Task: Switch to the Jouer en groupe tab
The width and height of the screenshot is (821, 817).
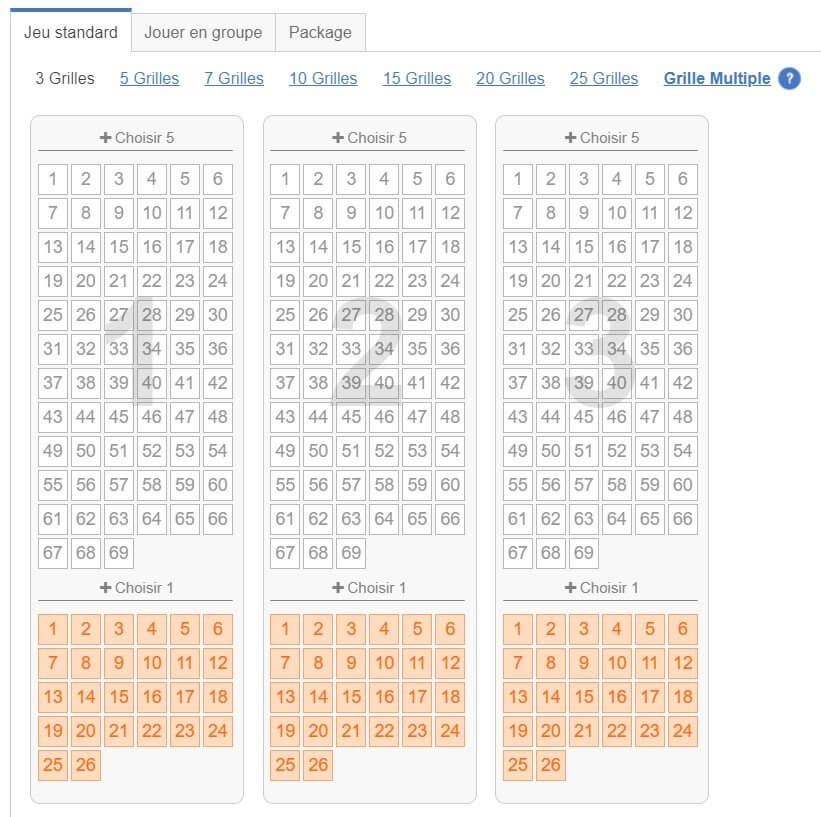Action: pos(203,32)
